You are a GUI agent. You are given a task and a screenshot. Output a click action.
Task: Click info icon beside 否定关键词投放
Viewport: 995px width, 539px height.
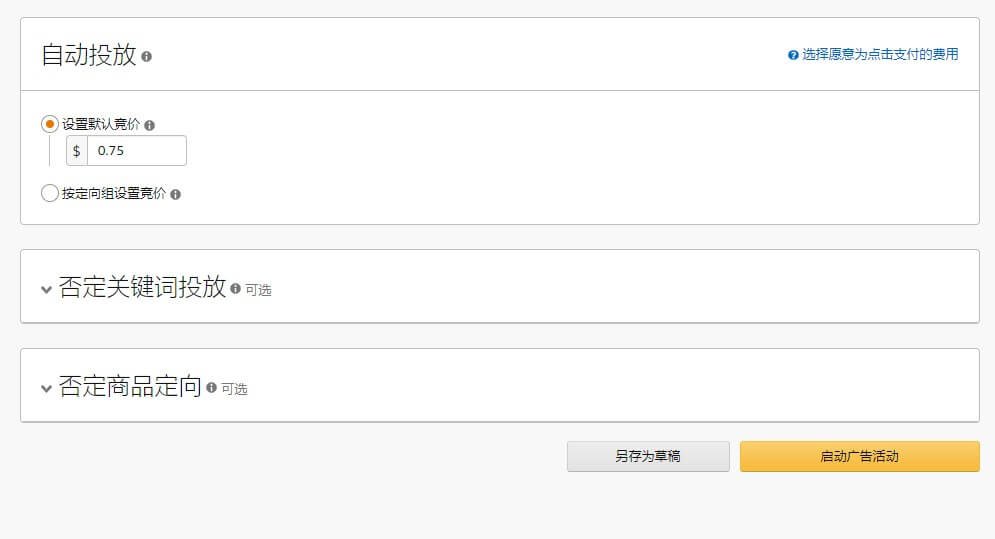[236, 288]
